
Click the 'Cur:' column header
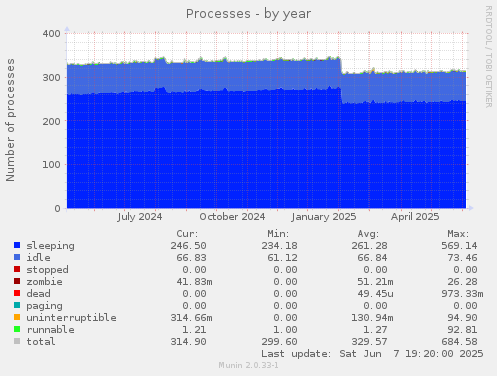point(187,234)
